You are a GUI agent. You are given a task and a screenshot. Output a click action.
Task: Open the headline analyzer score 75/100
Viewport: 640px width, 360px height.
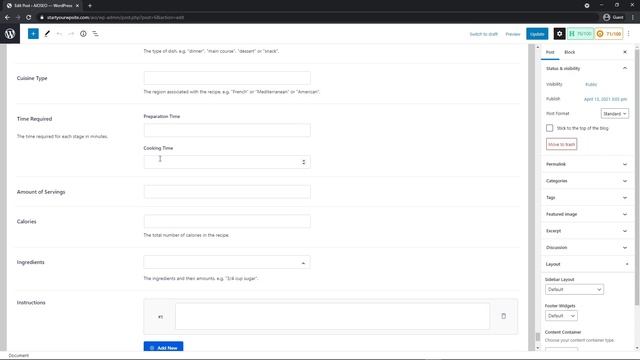tap(580, 34)
